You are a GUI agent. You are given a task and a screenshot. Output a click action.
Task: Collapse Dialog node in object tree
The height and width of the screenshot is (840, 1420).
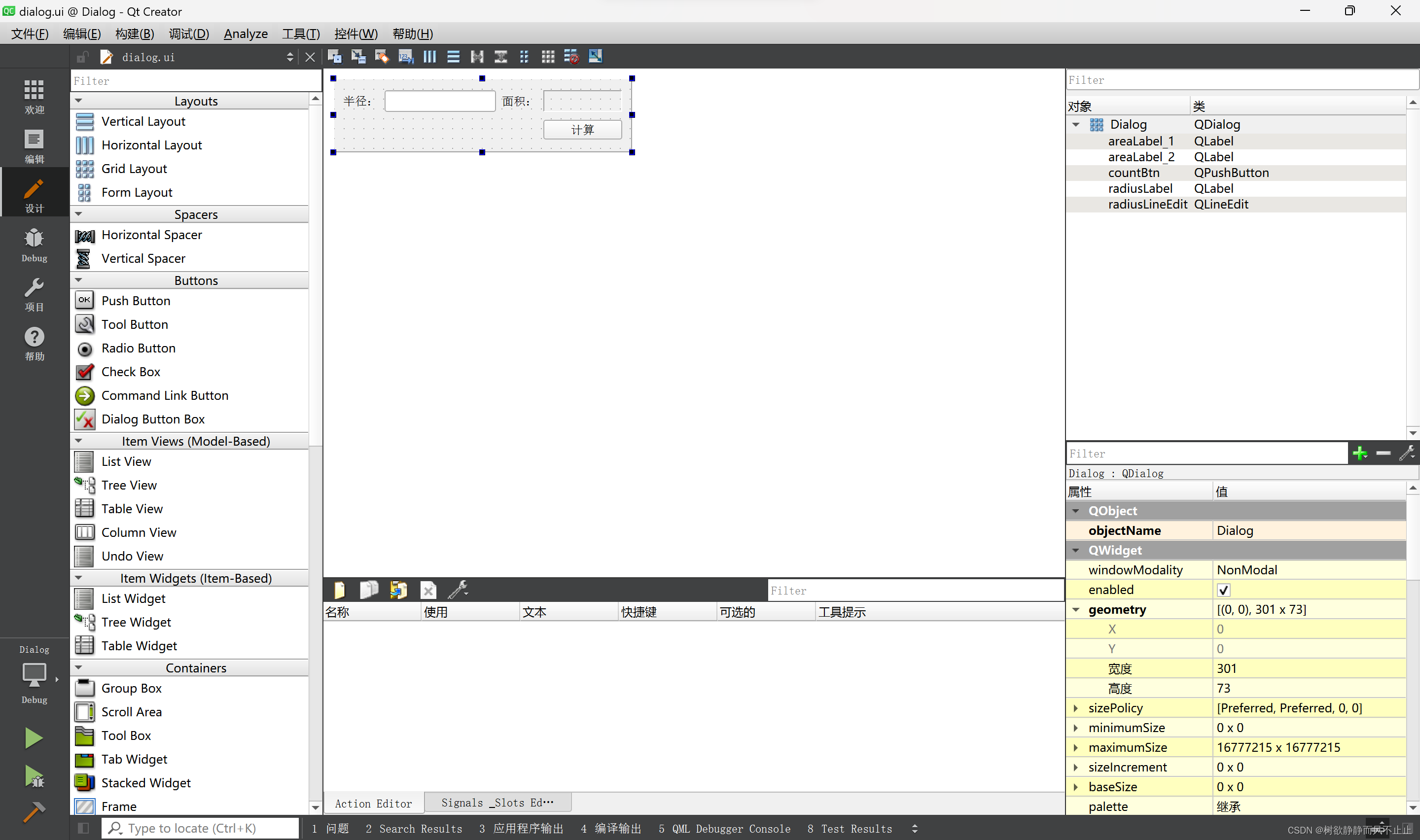click(1076, 125)
